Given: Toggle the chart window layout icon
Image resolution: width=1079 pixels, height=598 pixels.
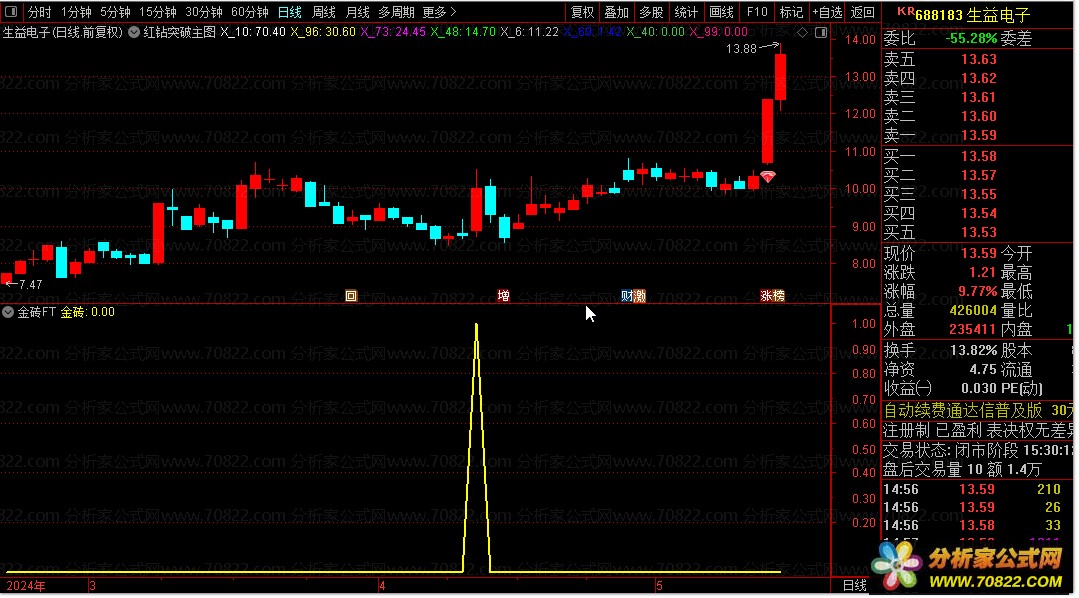Looking at the screenshot, I should [821, 32].
